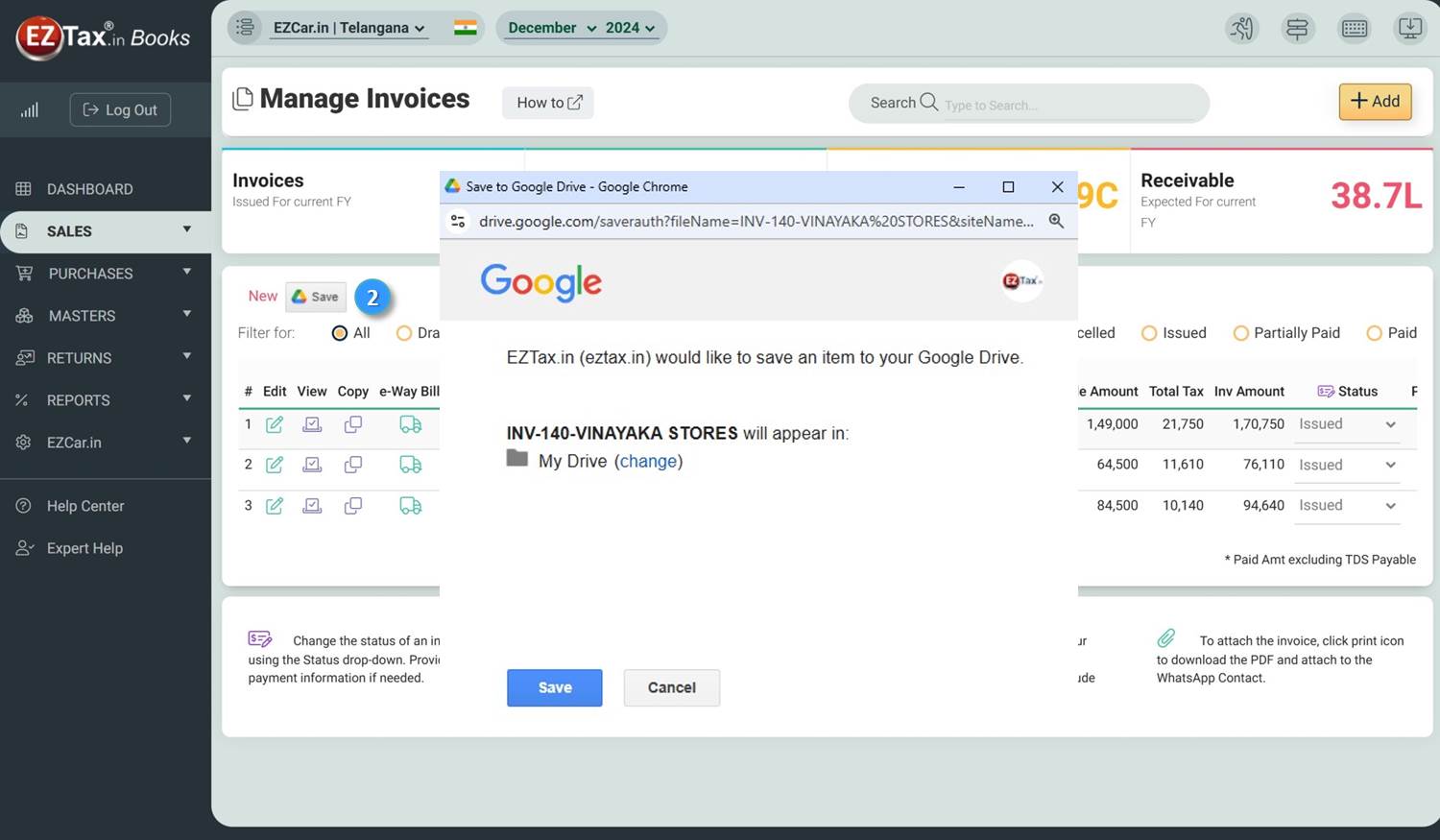Click the change link next to My Drive
Image resolution: width=1440 pixels, height=840 pixels.
pos(648,461)
